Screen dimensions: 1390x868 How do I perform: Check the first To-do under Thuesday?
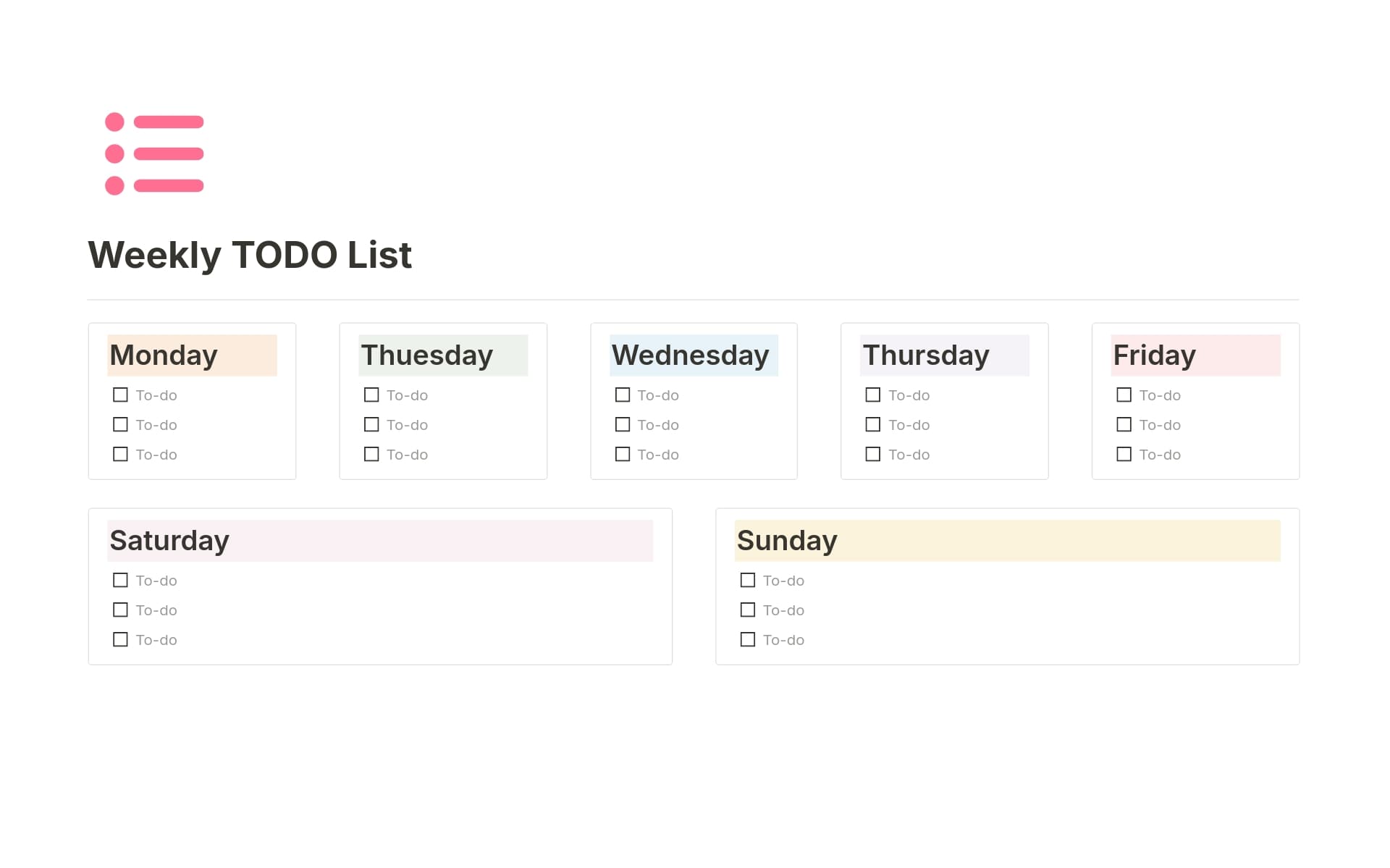371,395
